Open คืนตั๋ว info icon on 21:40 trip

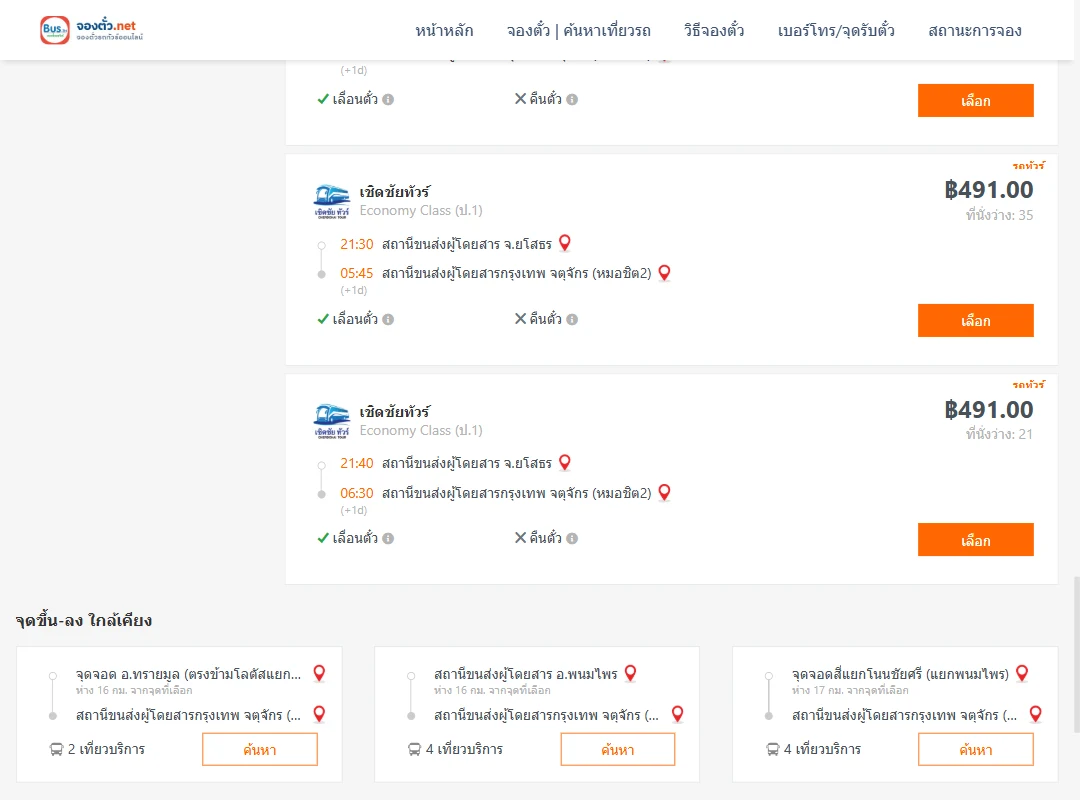[x=572, y=538]
